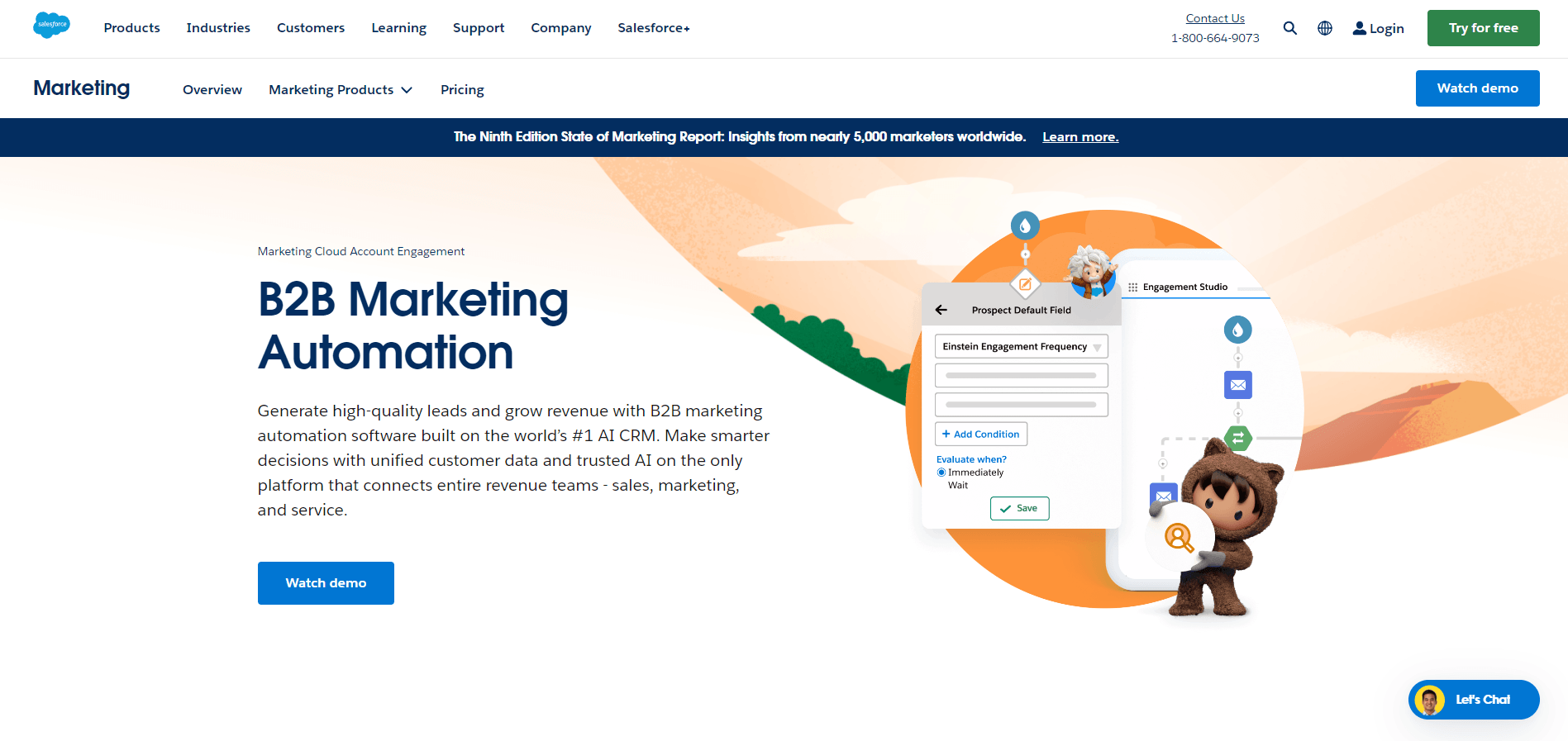Follow the Learn more banner link
The height and width of the screenshot is (741, 1568).
(x=1080, y=137)
